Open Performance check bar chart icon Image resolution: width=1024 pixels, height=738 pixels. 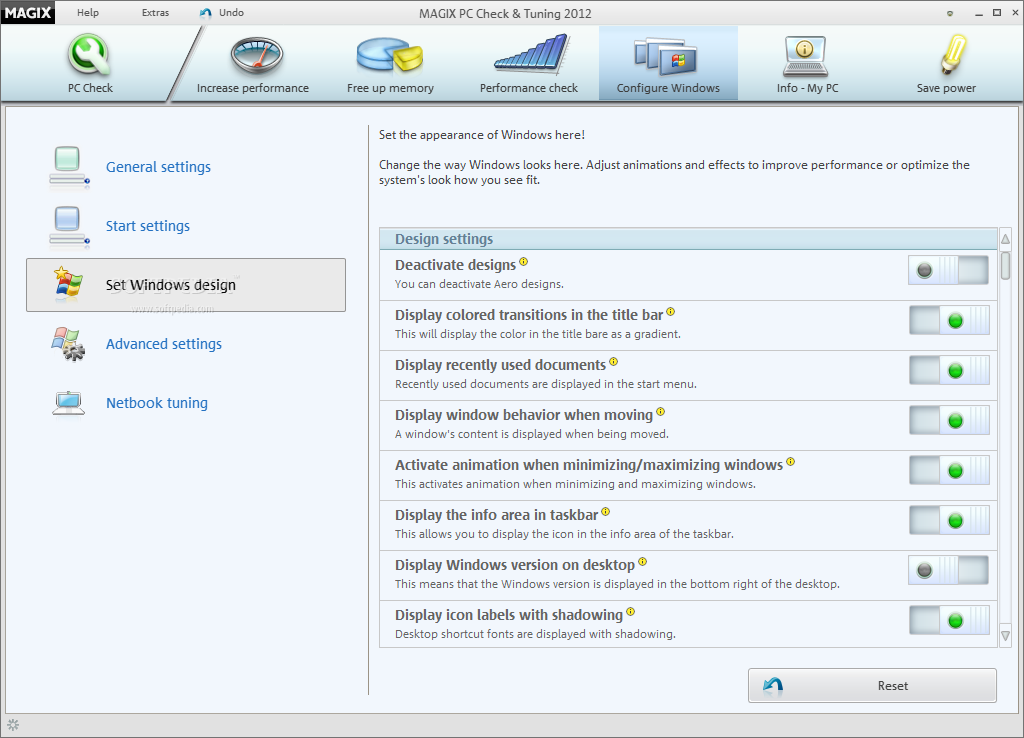pos(532,54)
